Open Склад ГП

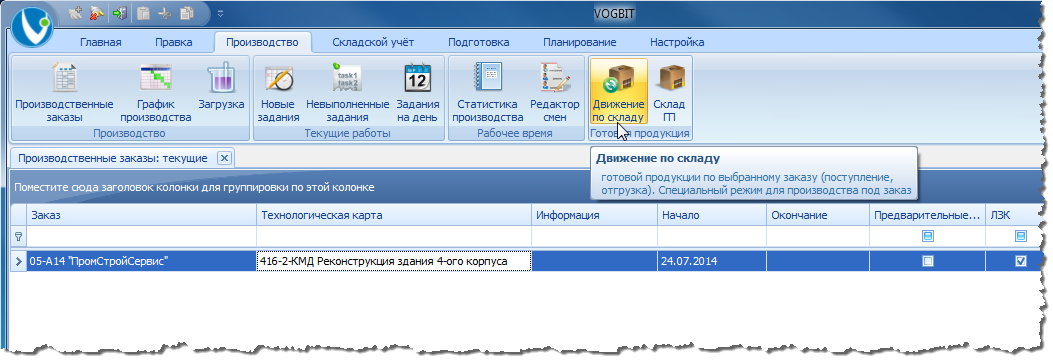[669, 92]
